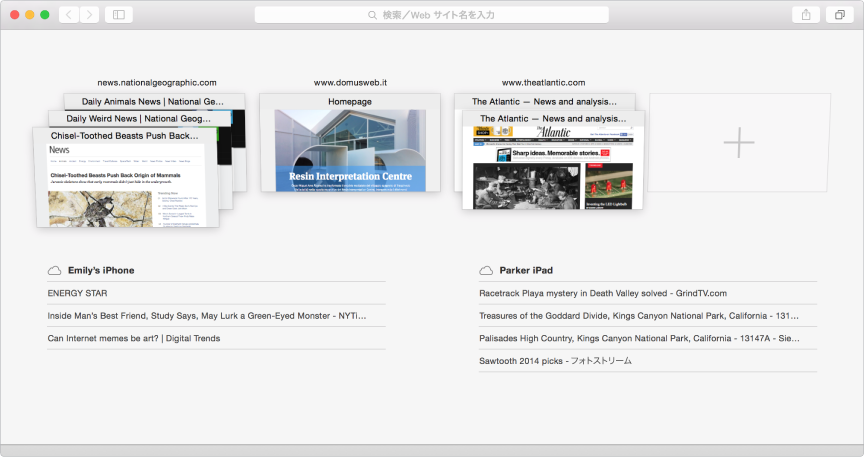
Task: Click the Forward navigation arrow
Action: pyautogui.click(x=89, y=15)
